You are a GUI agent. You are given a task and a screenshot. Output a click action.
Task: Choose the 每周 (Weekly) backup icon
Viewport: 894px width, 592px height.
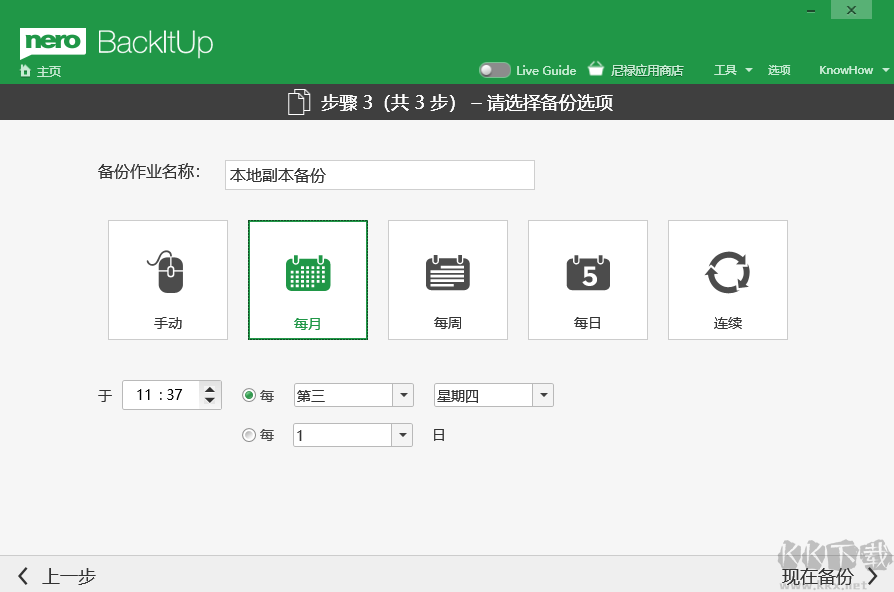447,278
